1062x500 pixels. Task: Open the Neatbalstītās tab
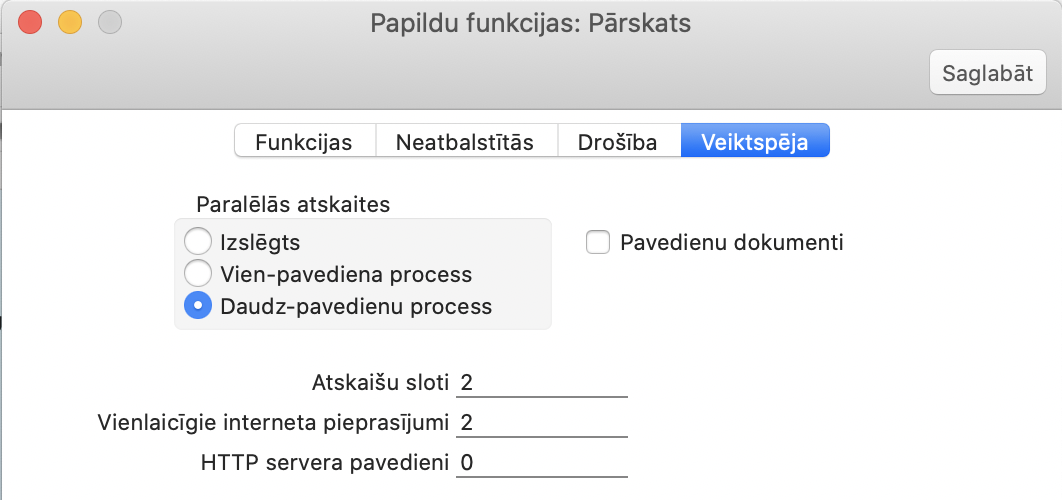click(465, 141)
